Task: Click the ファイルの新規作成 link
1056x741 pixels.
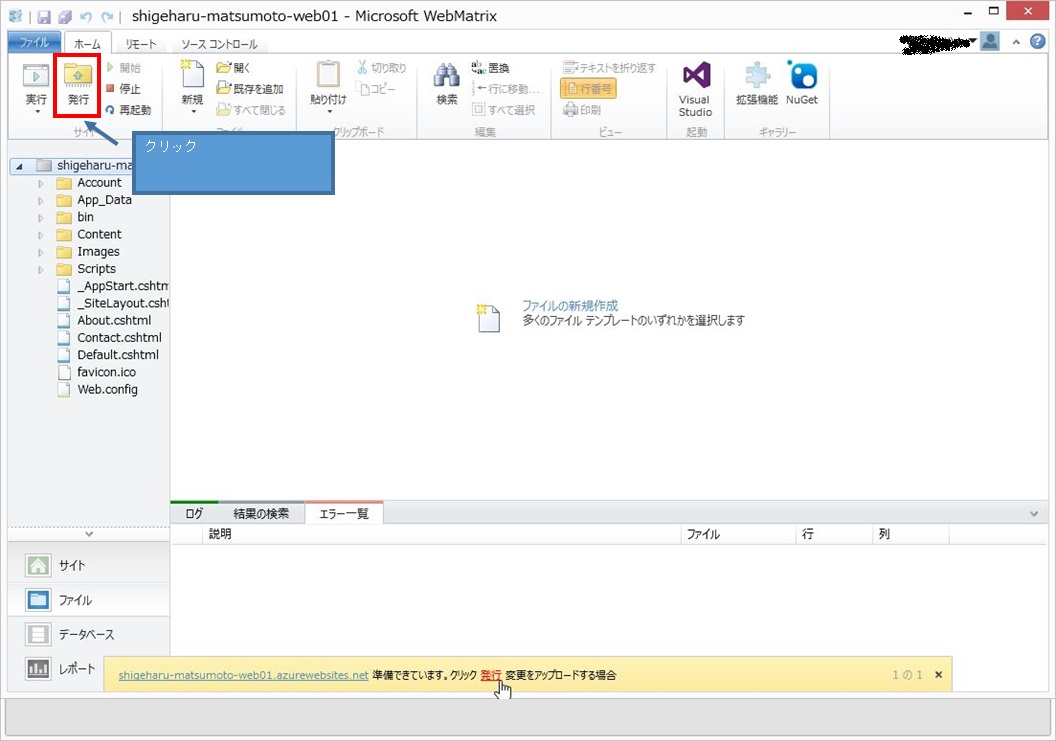Action: tap(570, 305)
